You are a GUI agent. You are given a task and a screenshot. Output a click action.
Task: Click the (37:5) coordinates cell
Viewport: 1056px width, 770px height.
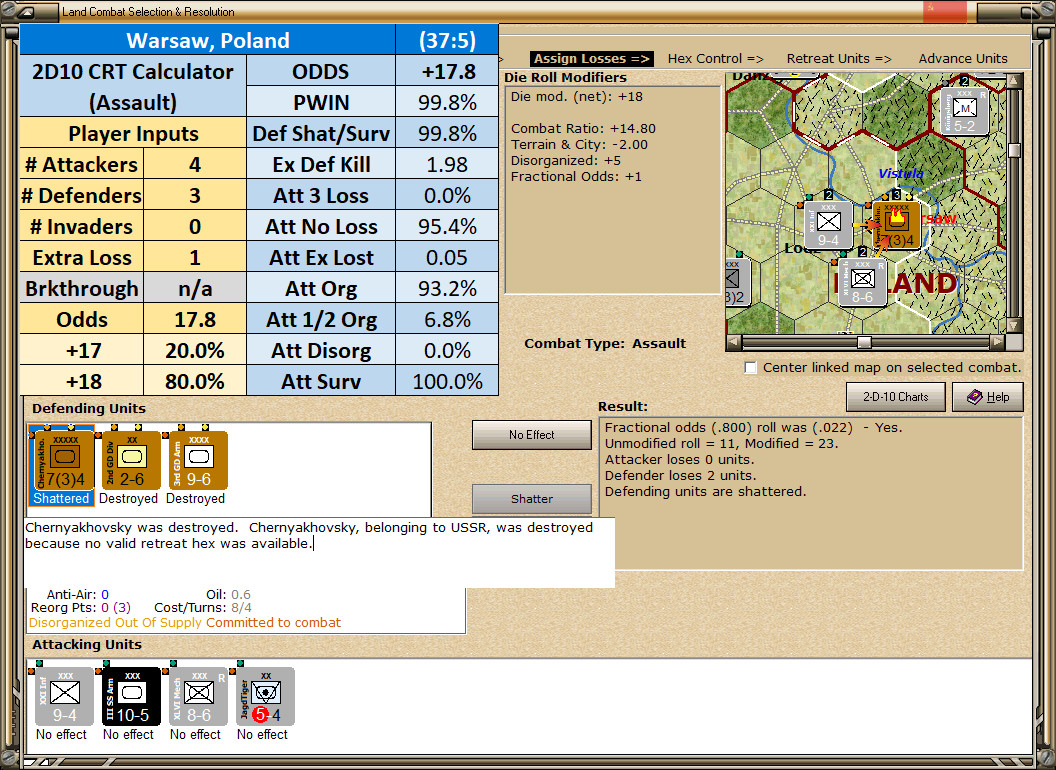(x=447, y=40)
